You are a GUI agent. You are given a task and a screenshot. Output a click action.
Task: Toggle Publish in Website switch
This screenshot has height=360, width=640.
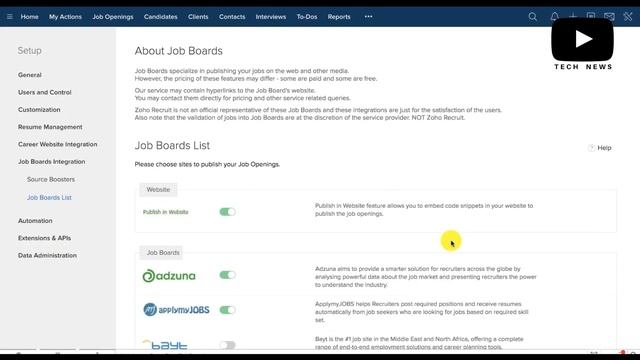point(227,212)
